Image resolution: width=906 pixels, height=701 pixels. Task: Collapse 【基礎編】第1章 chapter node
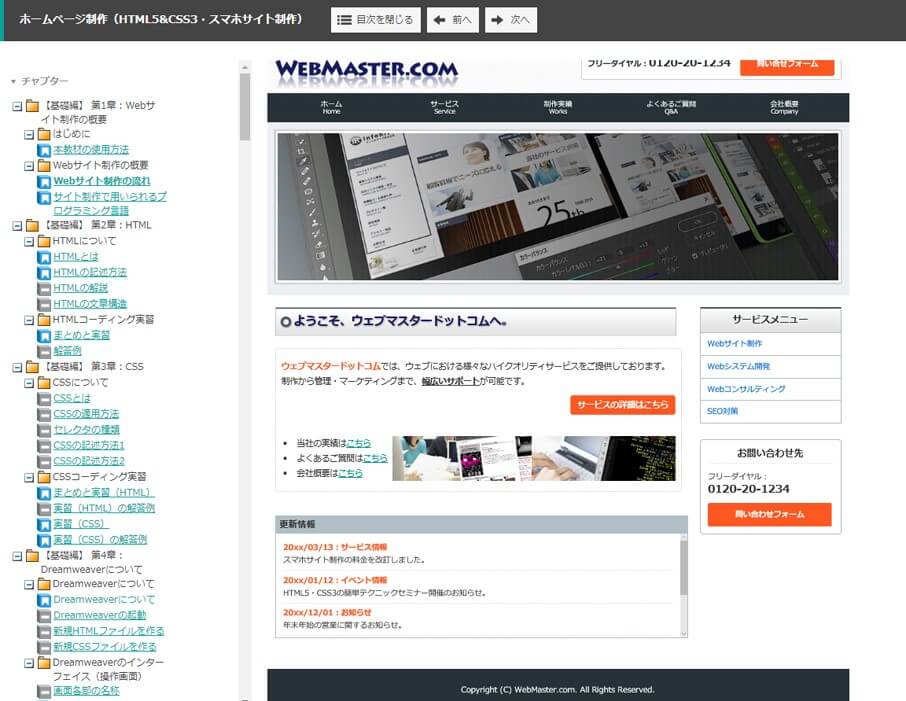[17, 106]
